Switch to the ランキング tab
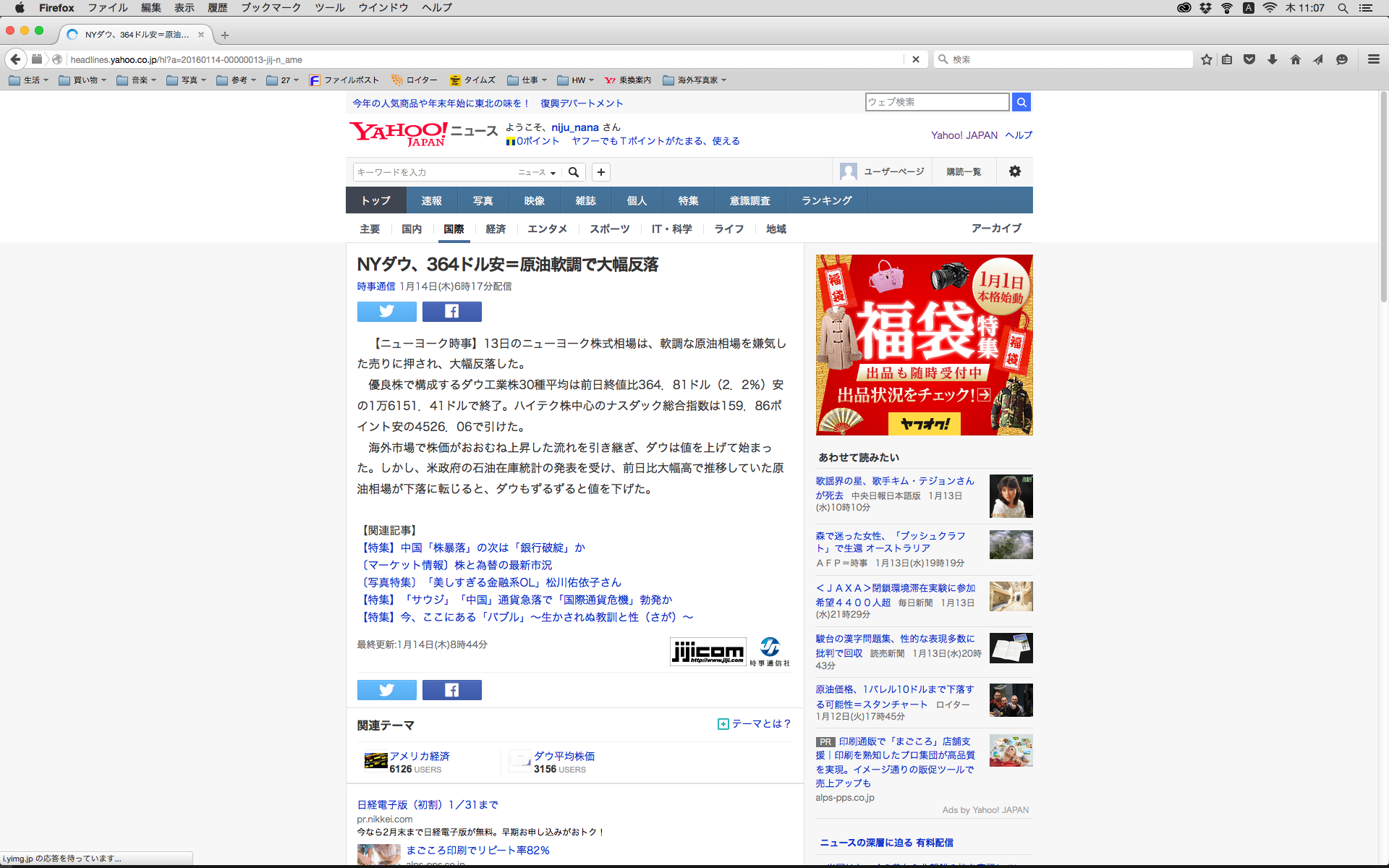 826,200
